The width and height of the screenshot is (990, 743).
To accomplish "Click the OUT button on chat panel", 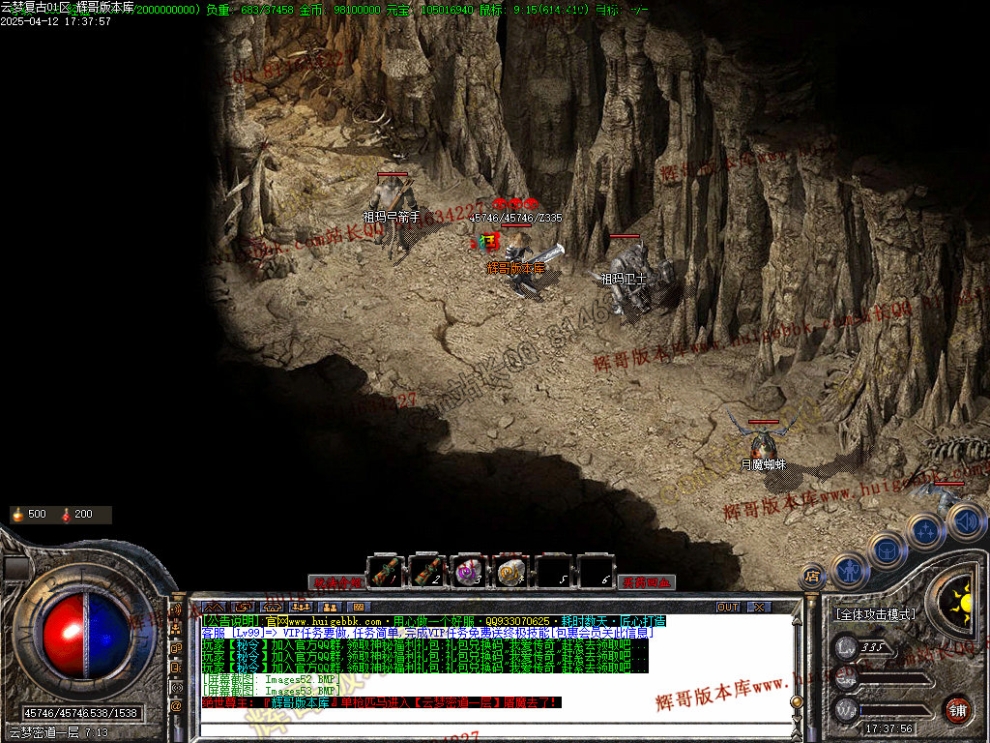I will click(727, 607).
